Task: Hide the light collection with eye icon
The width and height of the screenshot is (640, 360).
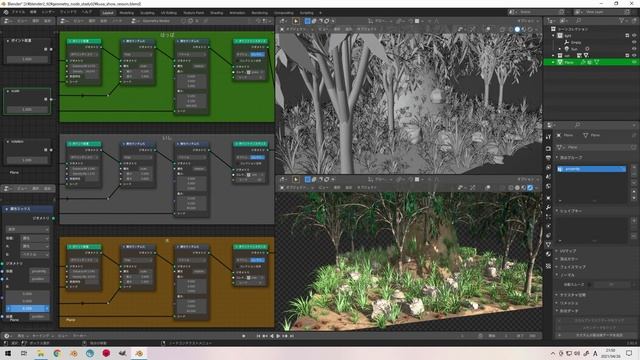Action: pos(634,36)
